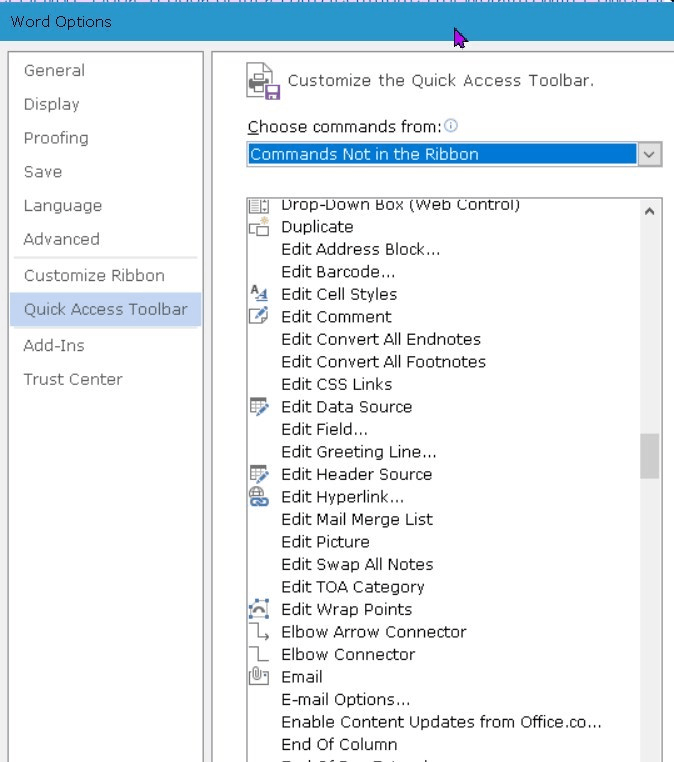Click the Edit Comment icon

(259, 316)
